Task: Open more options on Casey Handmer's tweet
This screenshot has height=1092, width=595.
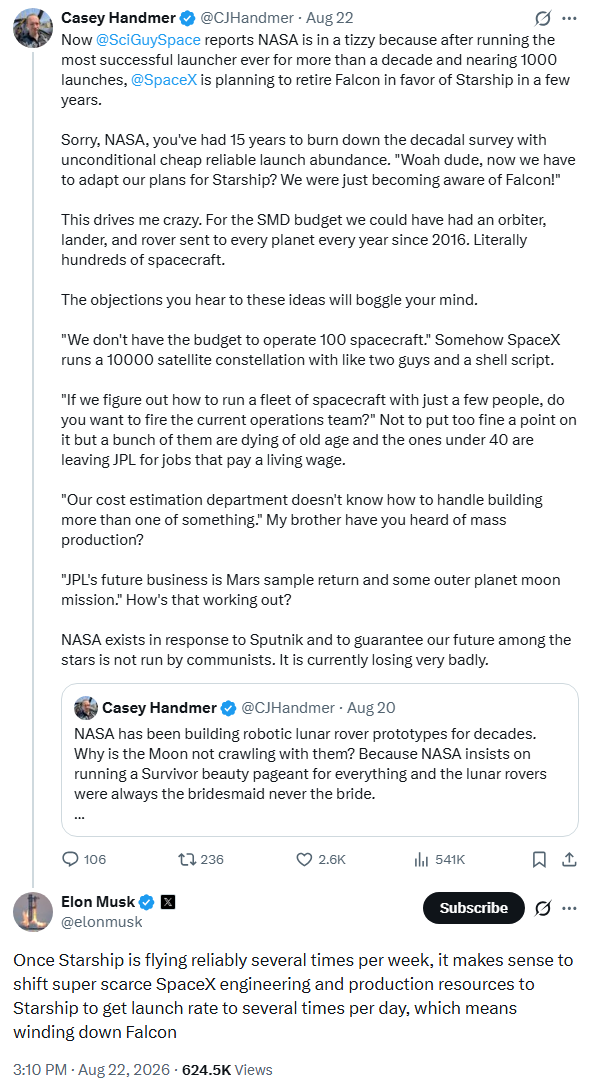Action: pos(569,18)
